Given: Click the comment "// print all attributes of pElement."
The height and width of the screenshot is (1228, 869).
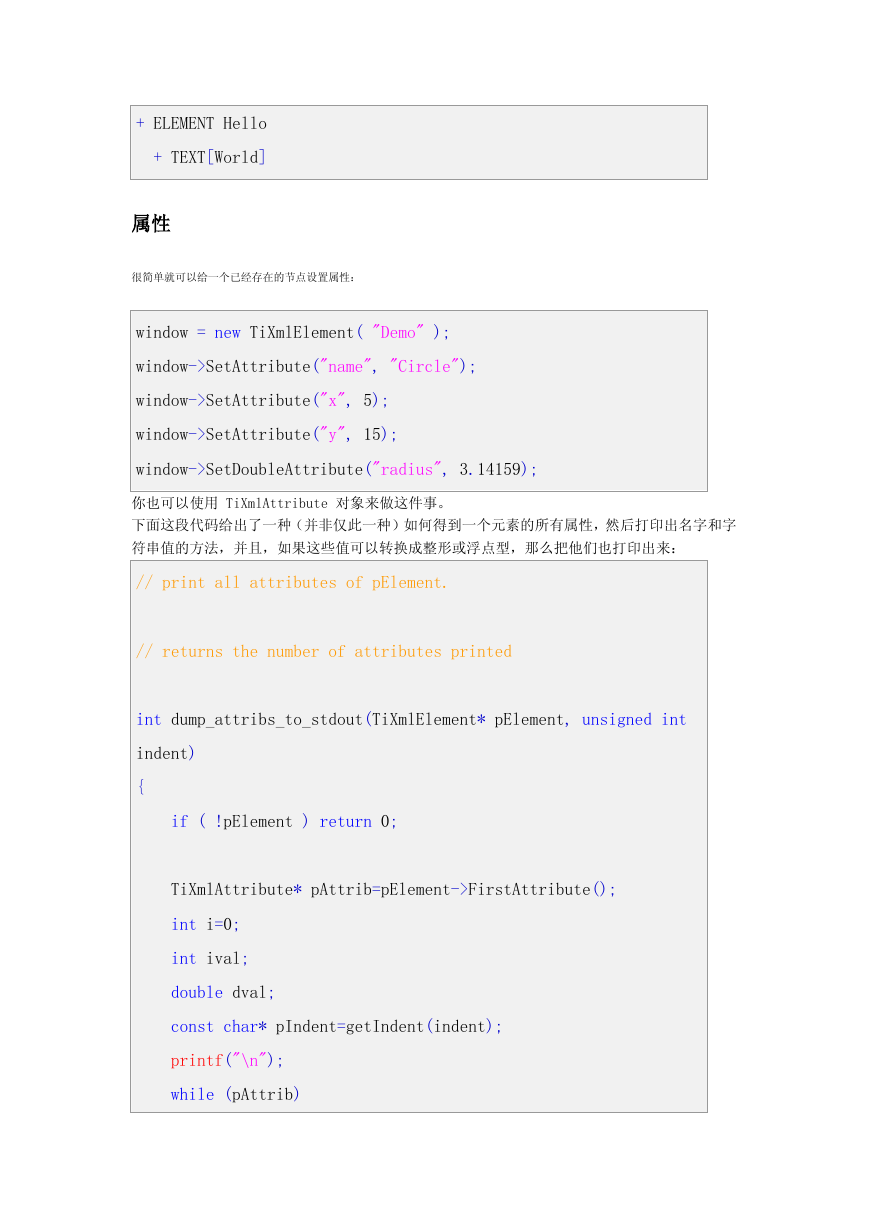Looking at the screenshot, I should (292, 583).
